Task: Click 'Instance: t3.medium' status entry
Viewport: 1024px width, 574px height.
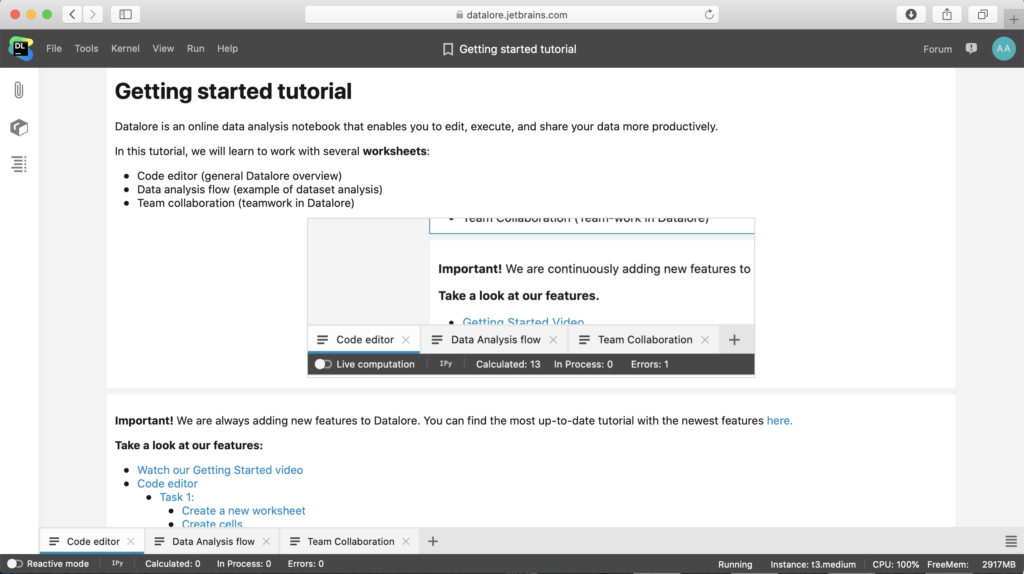Action: pos(812,564)
